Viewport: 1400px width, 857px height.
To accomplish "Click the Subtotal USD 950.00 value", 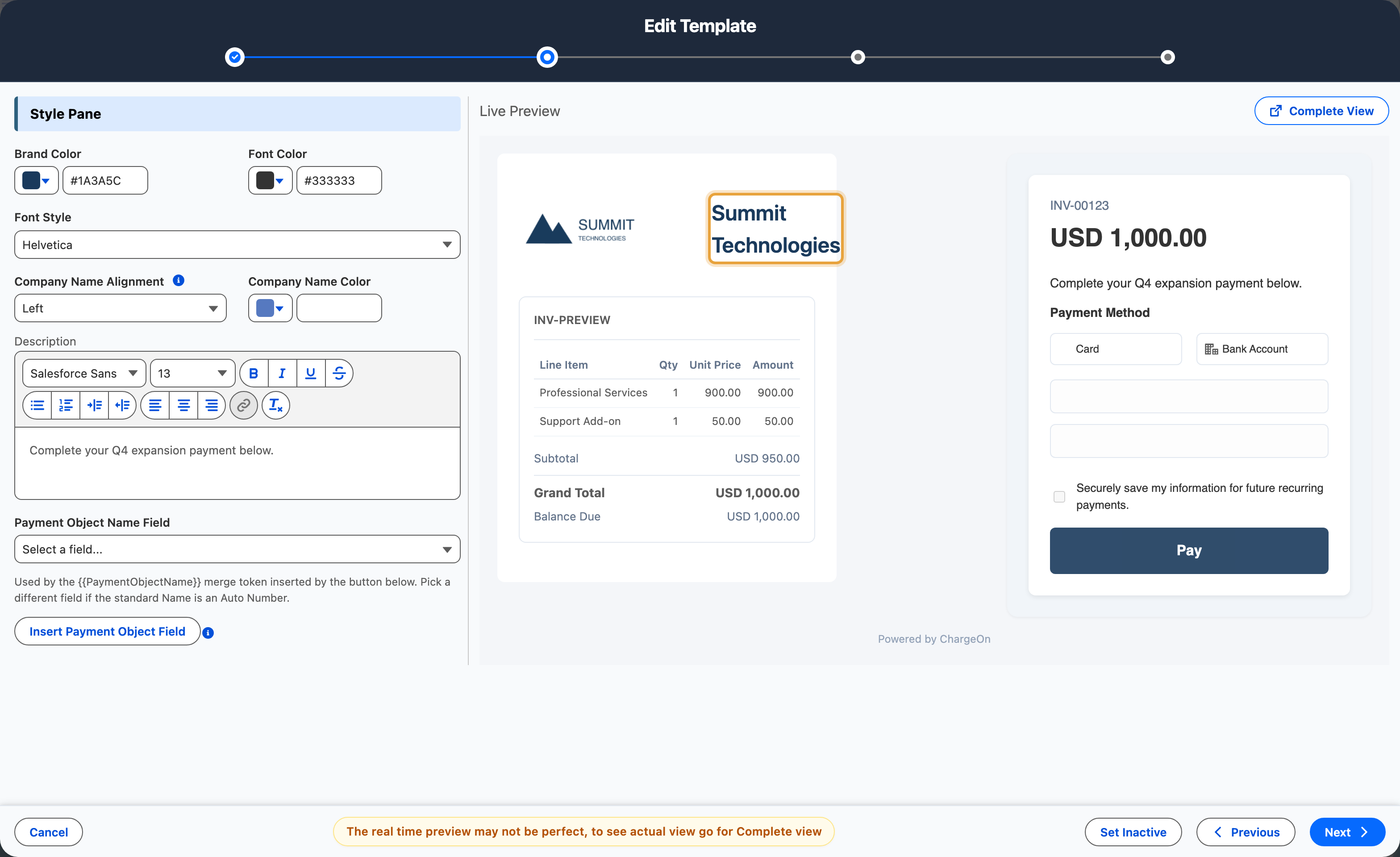I will 767,458.
